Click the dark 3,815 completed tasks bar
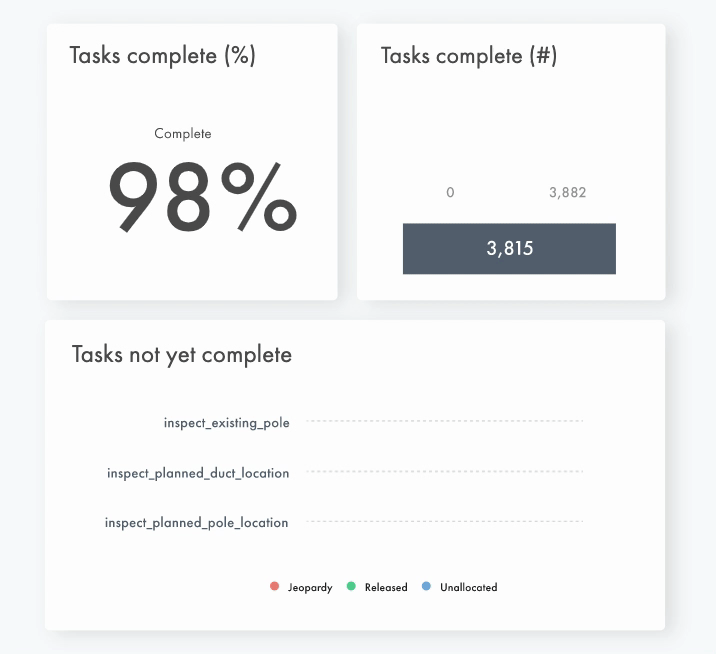Viewport: 716px width, 654px height. click(509, 249)
